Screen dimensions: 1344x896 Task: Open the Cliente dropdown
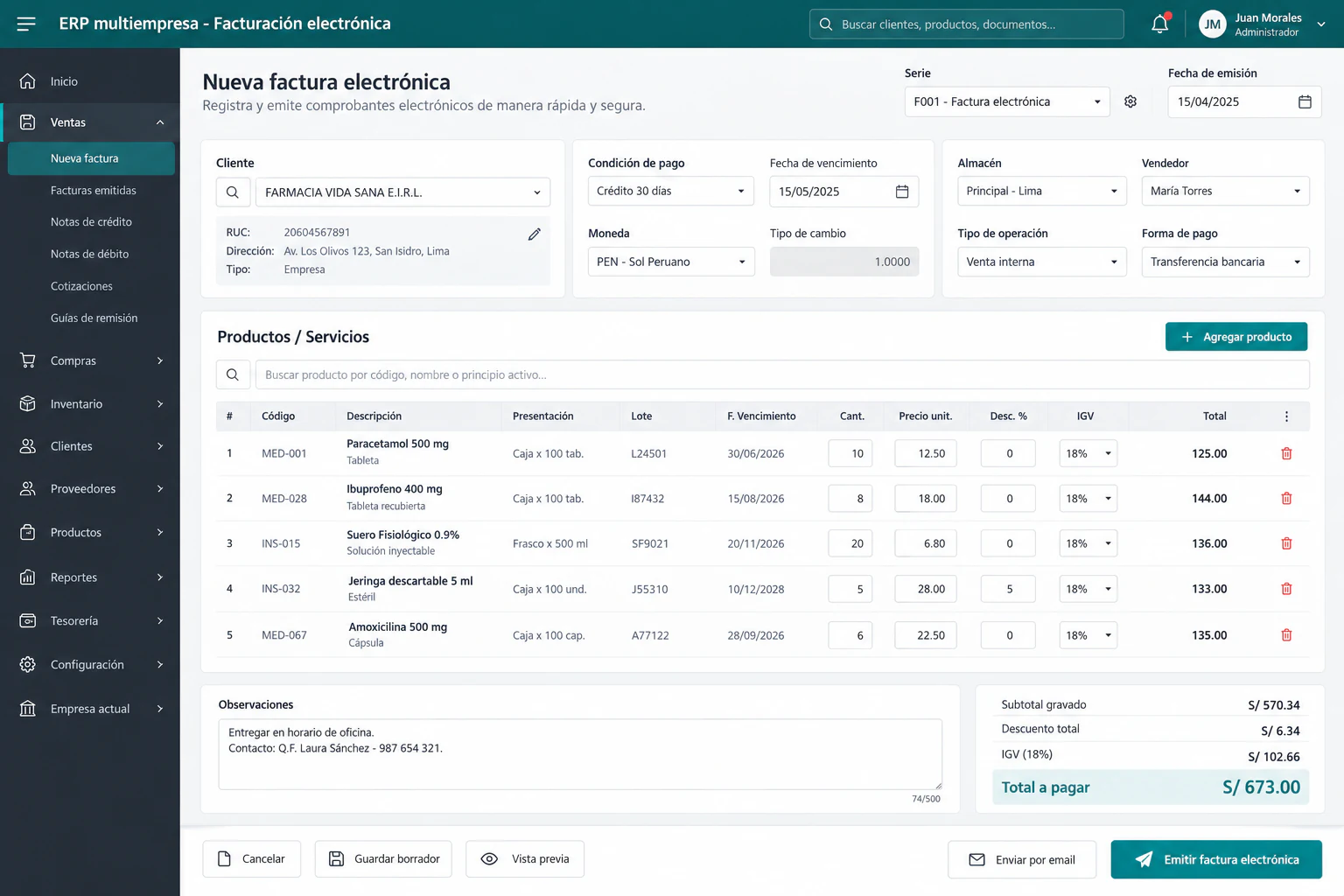pyautogui.click(x=402, y=192)
